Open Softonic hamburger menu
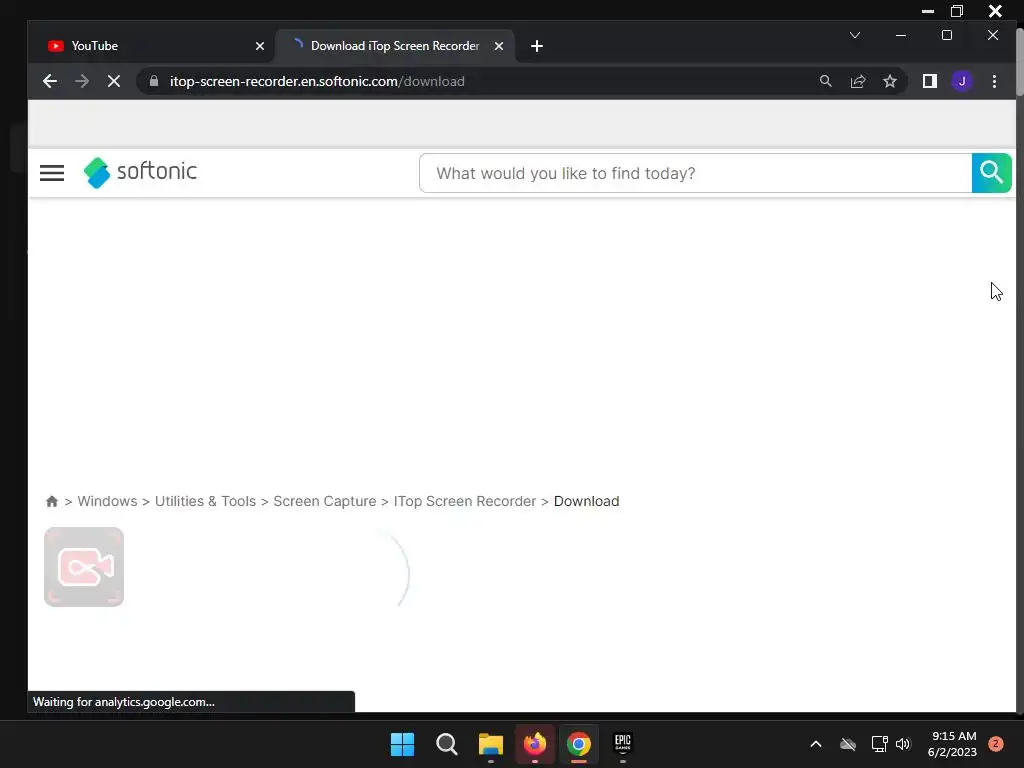This screenshot has height=768, width=1024. [52, 173]
